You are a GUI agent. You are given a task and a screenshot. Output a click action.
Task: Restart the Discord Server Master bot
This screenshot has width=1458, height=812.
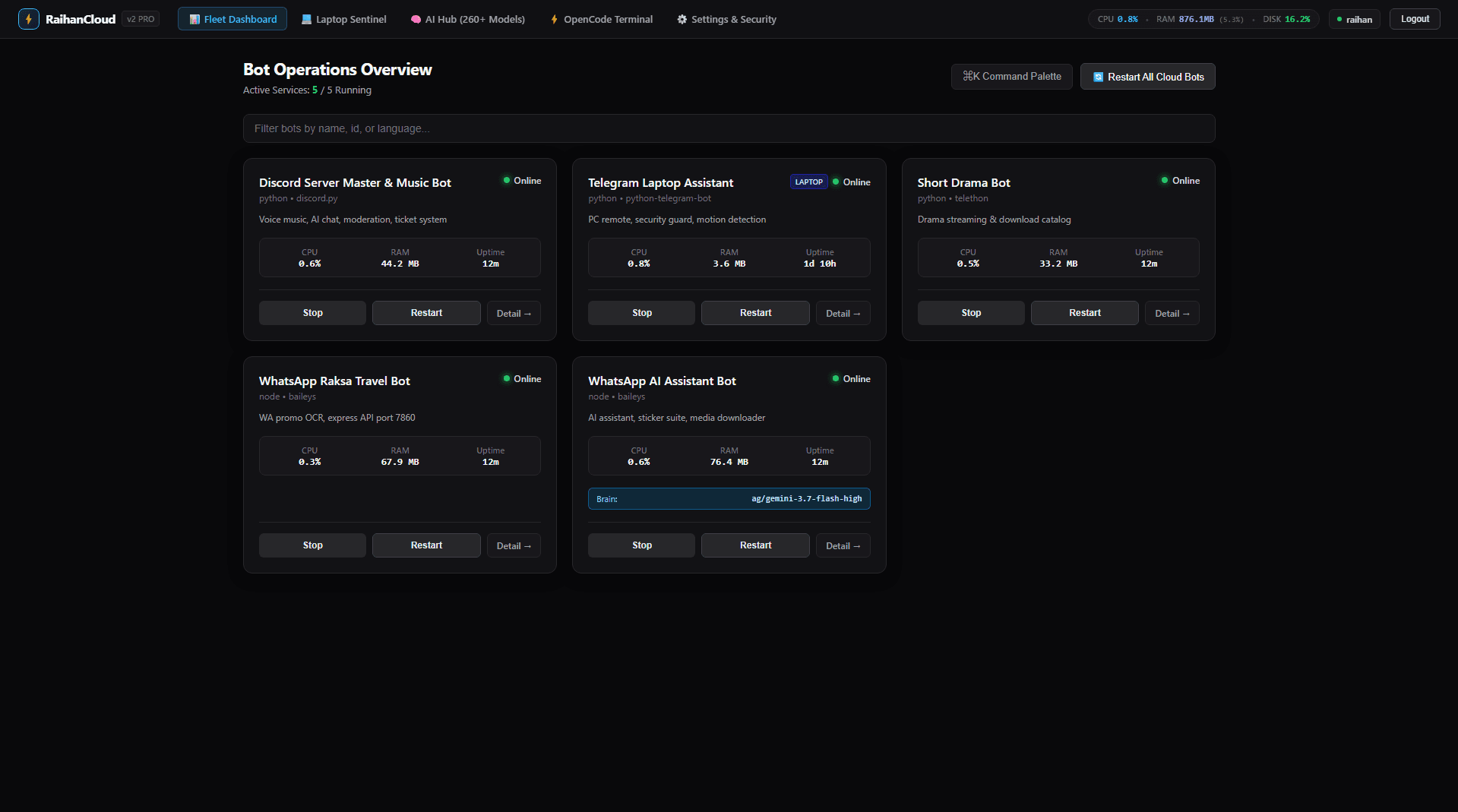point(426,313)
